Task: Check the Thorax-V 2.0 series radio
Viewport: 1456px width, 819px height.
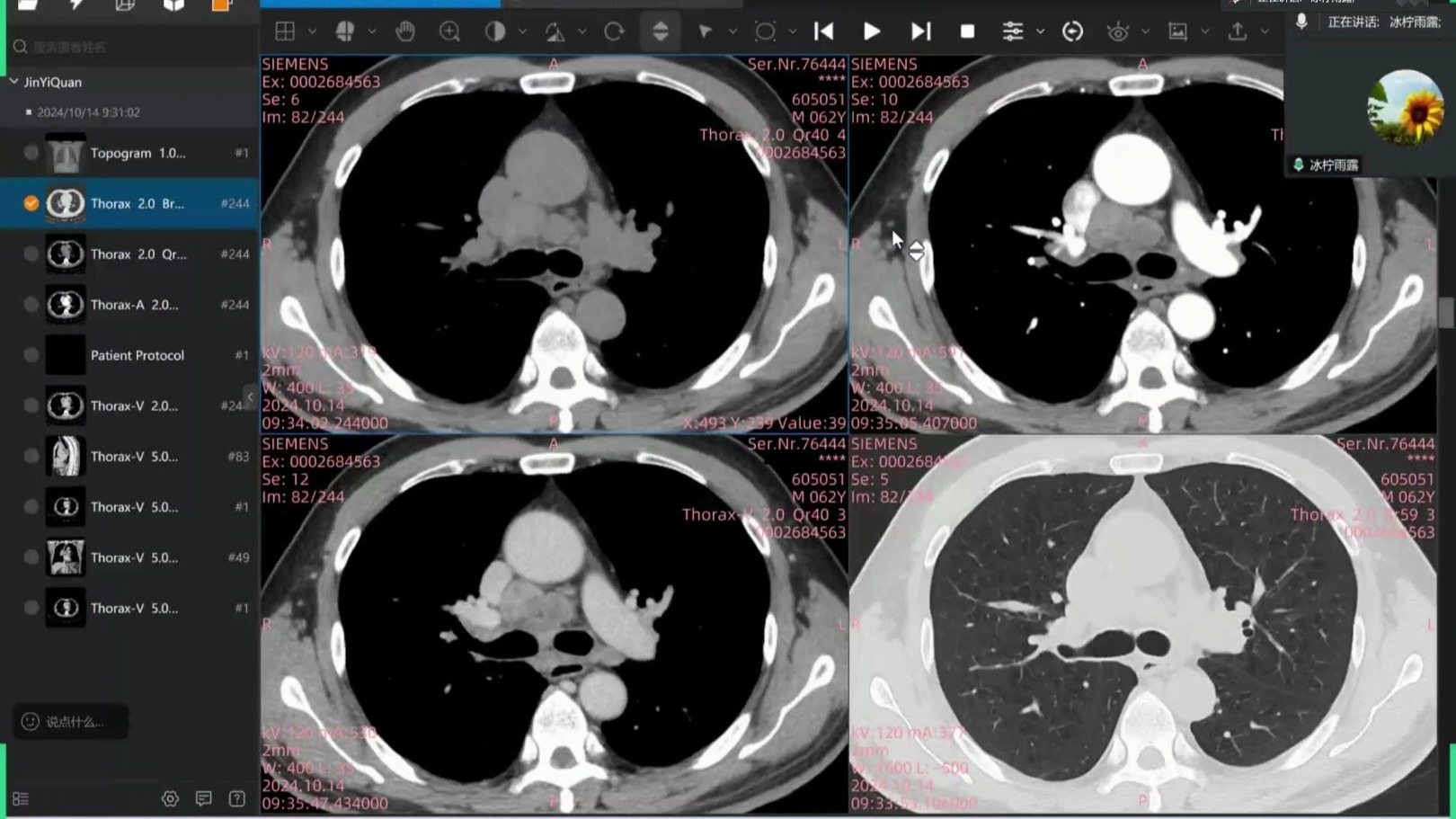Action: [31, 405]
